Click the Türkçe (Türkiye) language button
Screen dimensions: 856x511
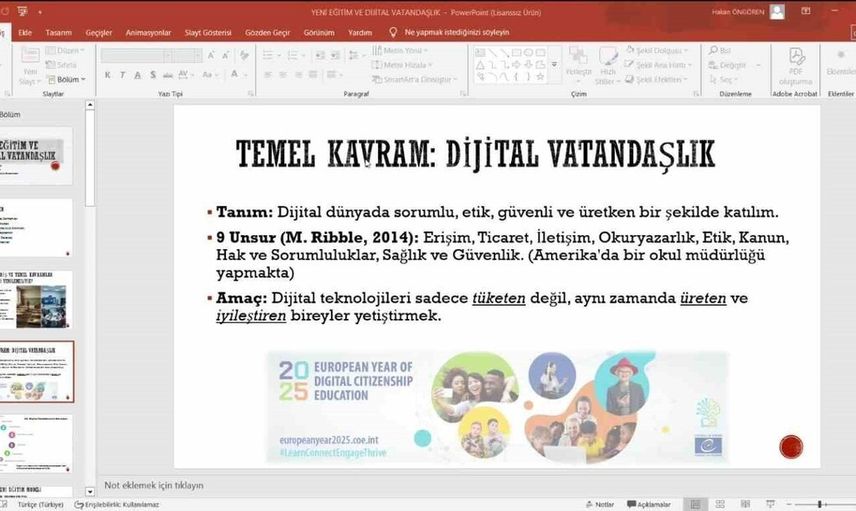coord(40,504)
